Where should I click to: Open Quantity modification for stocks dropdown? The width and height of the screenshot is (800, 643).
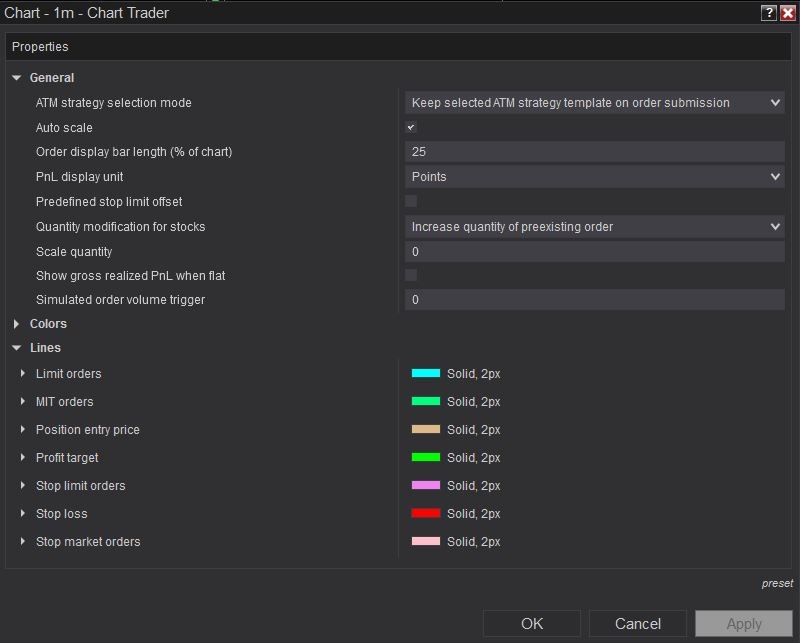coord(594,227)
